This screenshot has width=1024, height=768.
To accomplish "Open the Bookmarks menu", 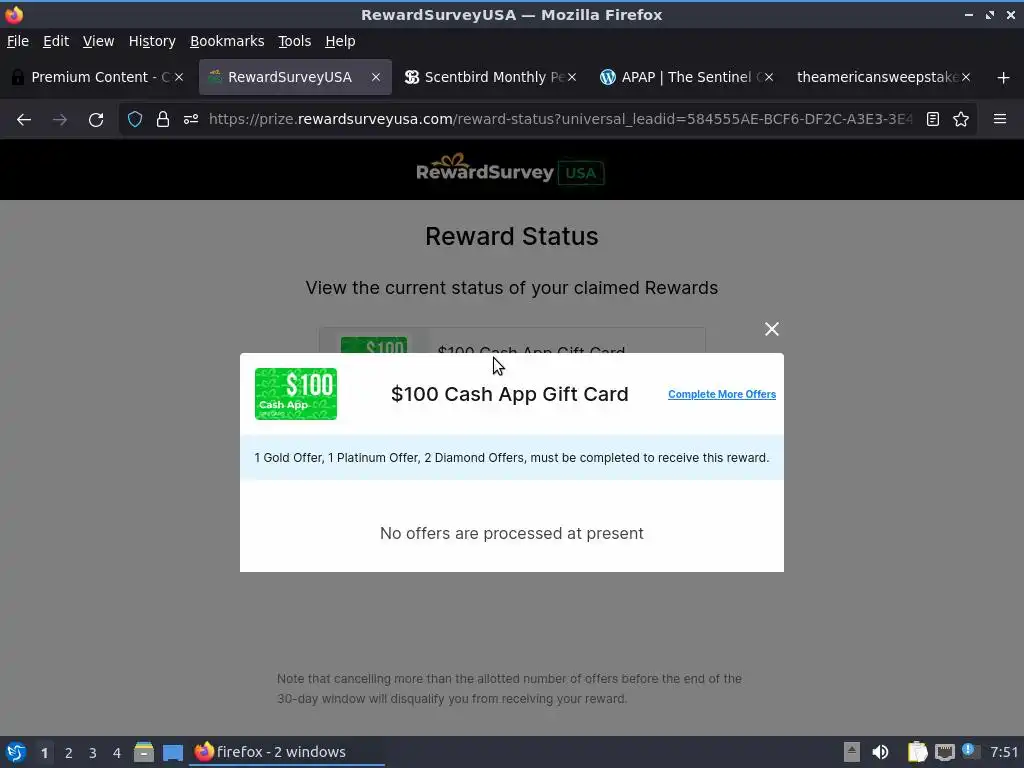I will (227, 41).
